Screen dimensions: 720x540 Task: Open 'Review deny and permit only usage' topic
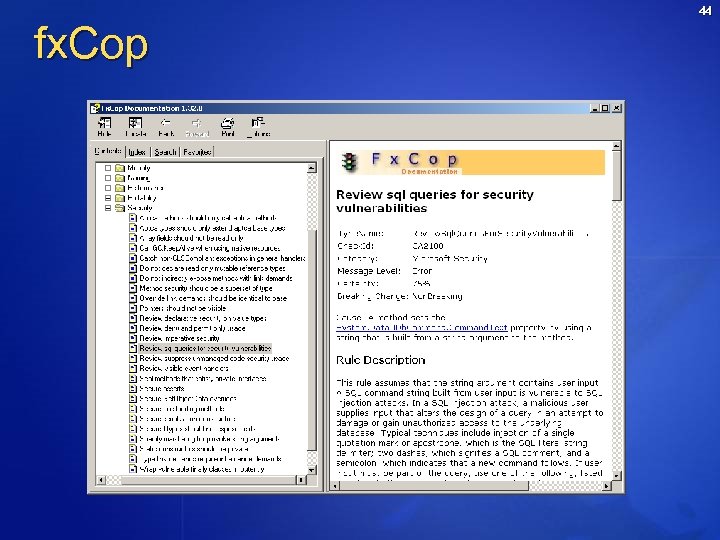[x=192, y=328]
